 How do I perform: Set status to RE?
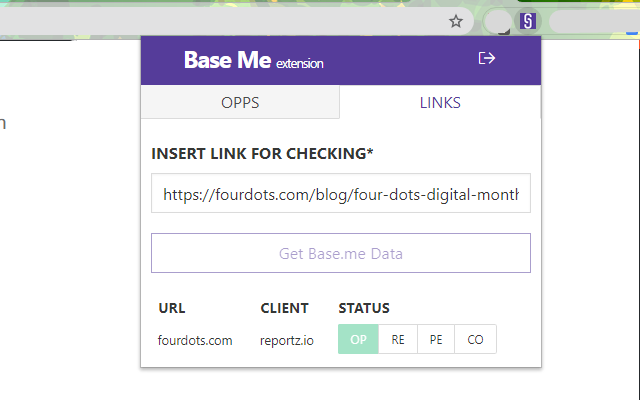[x=398, y=339]
